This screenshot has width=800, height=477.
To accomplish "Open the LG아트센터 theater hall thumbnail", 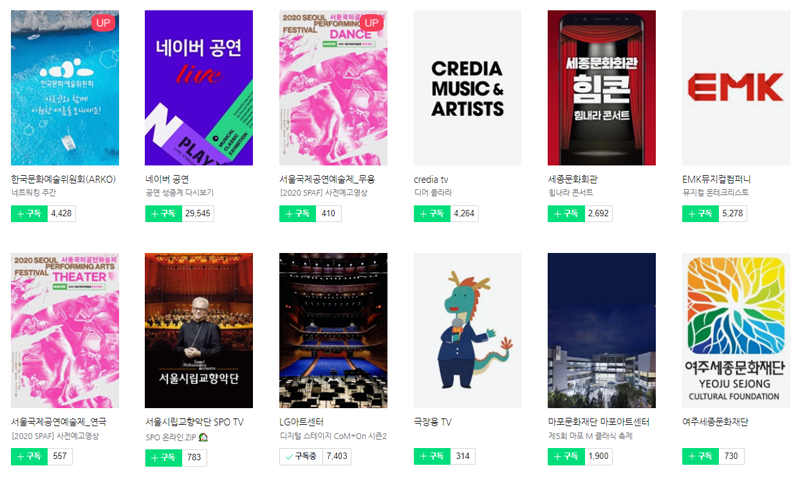I will [x=333, y=331].
